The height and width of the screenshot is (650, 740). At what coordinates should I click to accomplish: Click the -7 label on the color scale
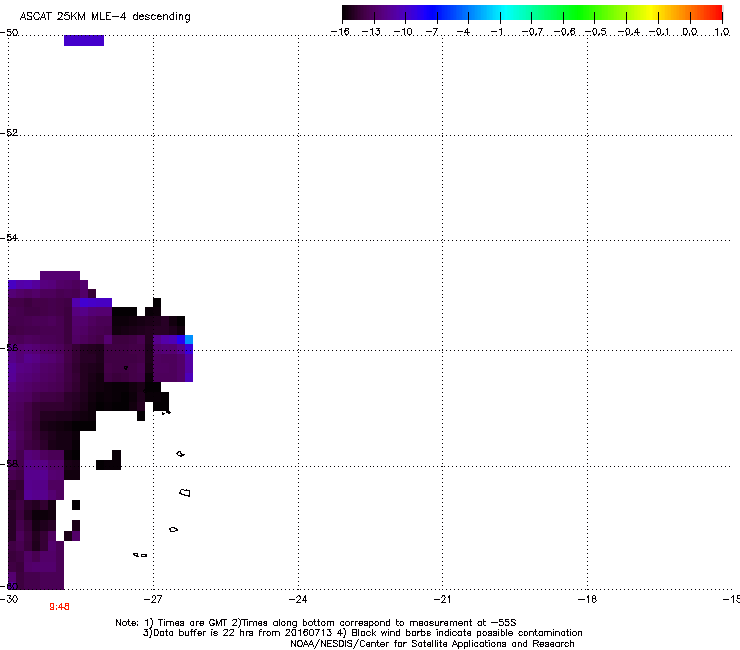tap(432, 32)
